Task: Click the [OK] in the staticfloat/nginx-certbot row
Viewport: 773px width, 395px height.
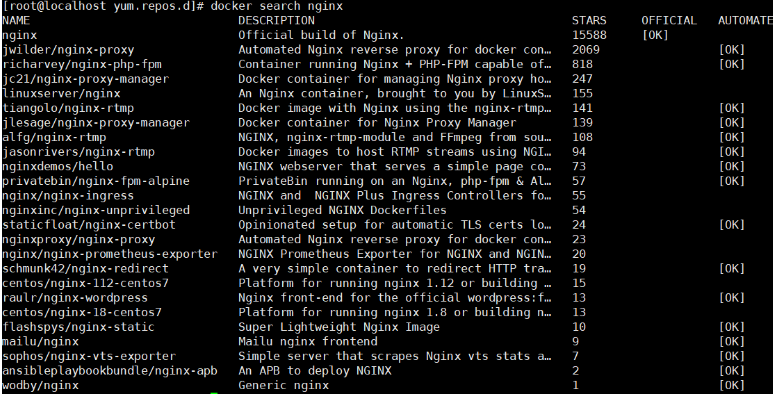Action: [x=732, y=225]
